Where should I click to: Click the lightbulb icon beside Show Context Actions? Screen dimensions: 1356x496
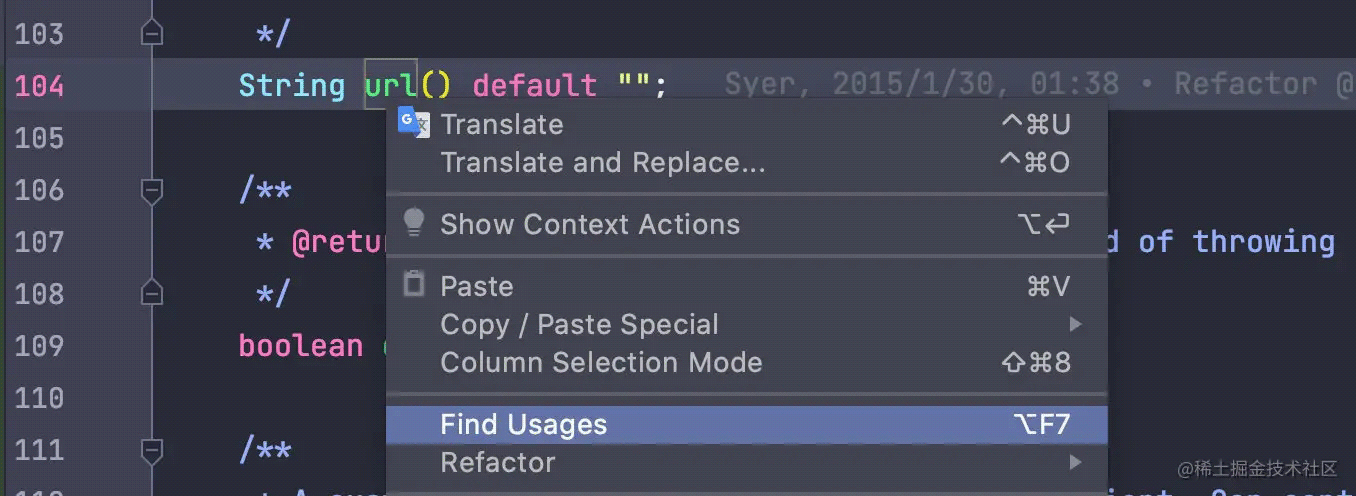click(413, 223)
